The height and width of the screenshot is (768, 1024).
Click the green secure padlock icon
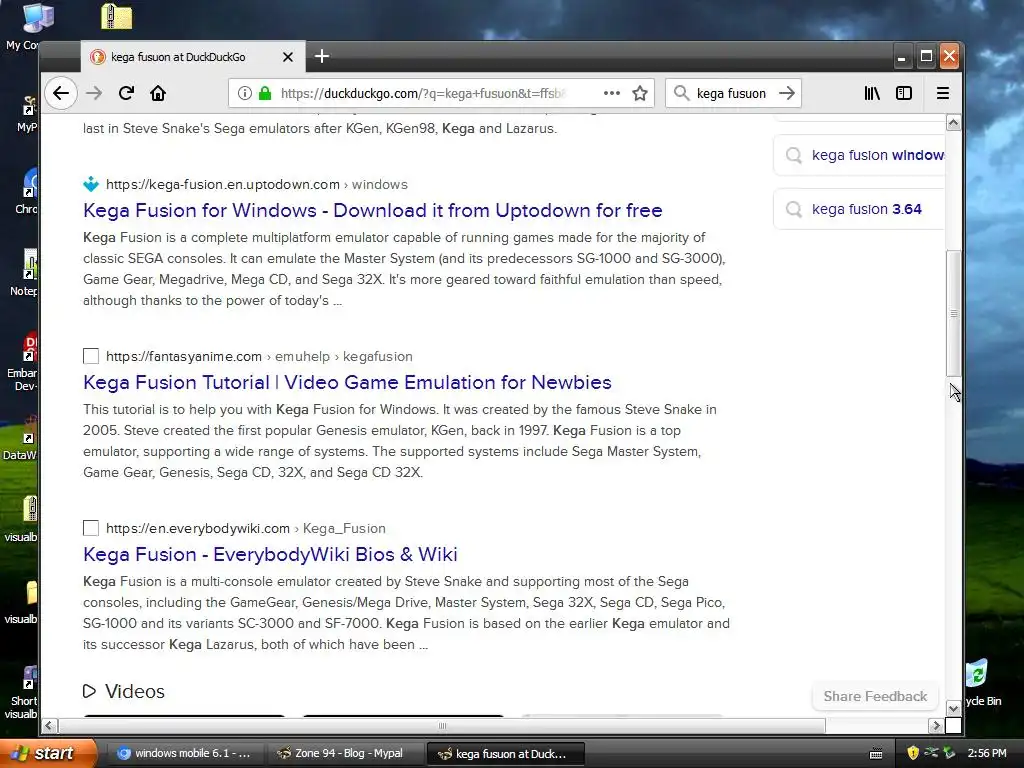265,93
